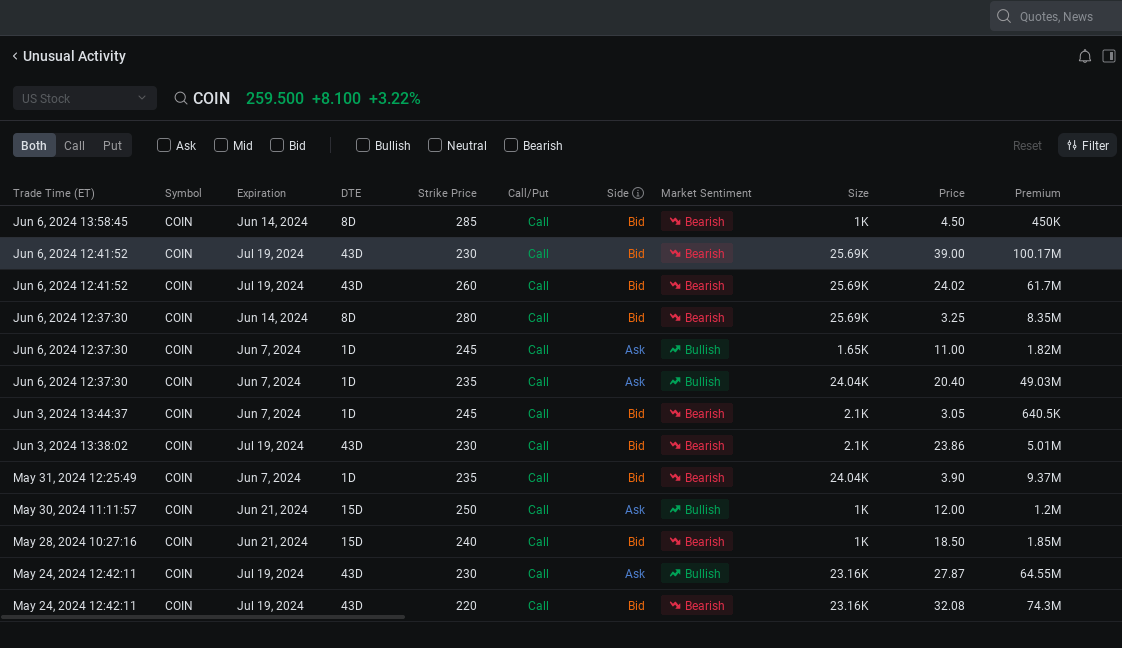This screenshot has width=1122, height=648.
Task: Click the Bullish badge in the 250 strike row
Action: (x=695, y=510)
